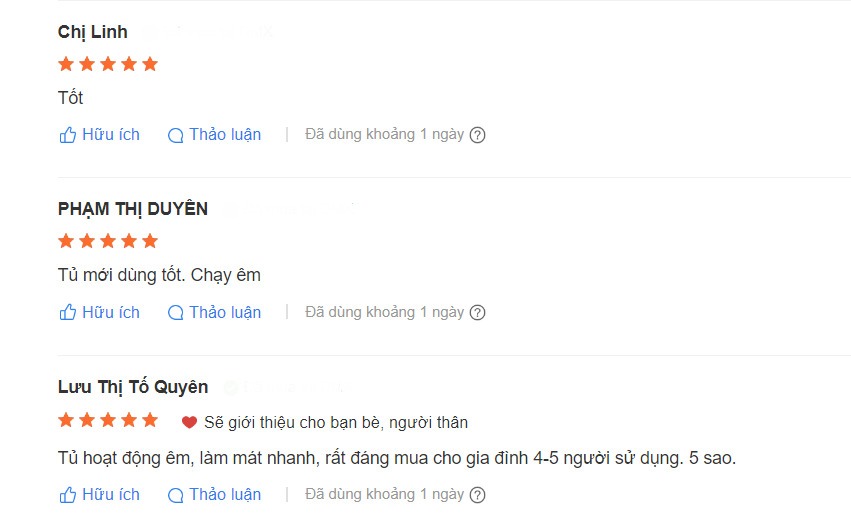Viewport: 851px width, 522px height.
Task: Click the five-star rating of PHẠM THỊ DUYÊN
Action: tap(108, 241)
